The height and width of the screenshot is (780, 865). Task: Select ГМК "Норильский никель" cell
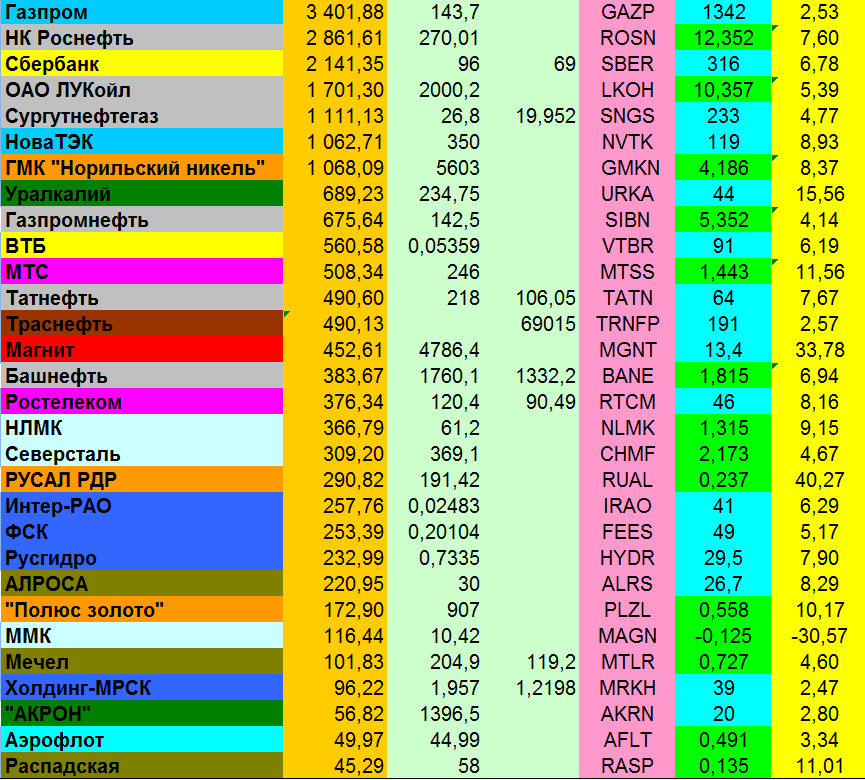point(142,168)
